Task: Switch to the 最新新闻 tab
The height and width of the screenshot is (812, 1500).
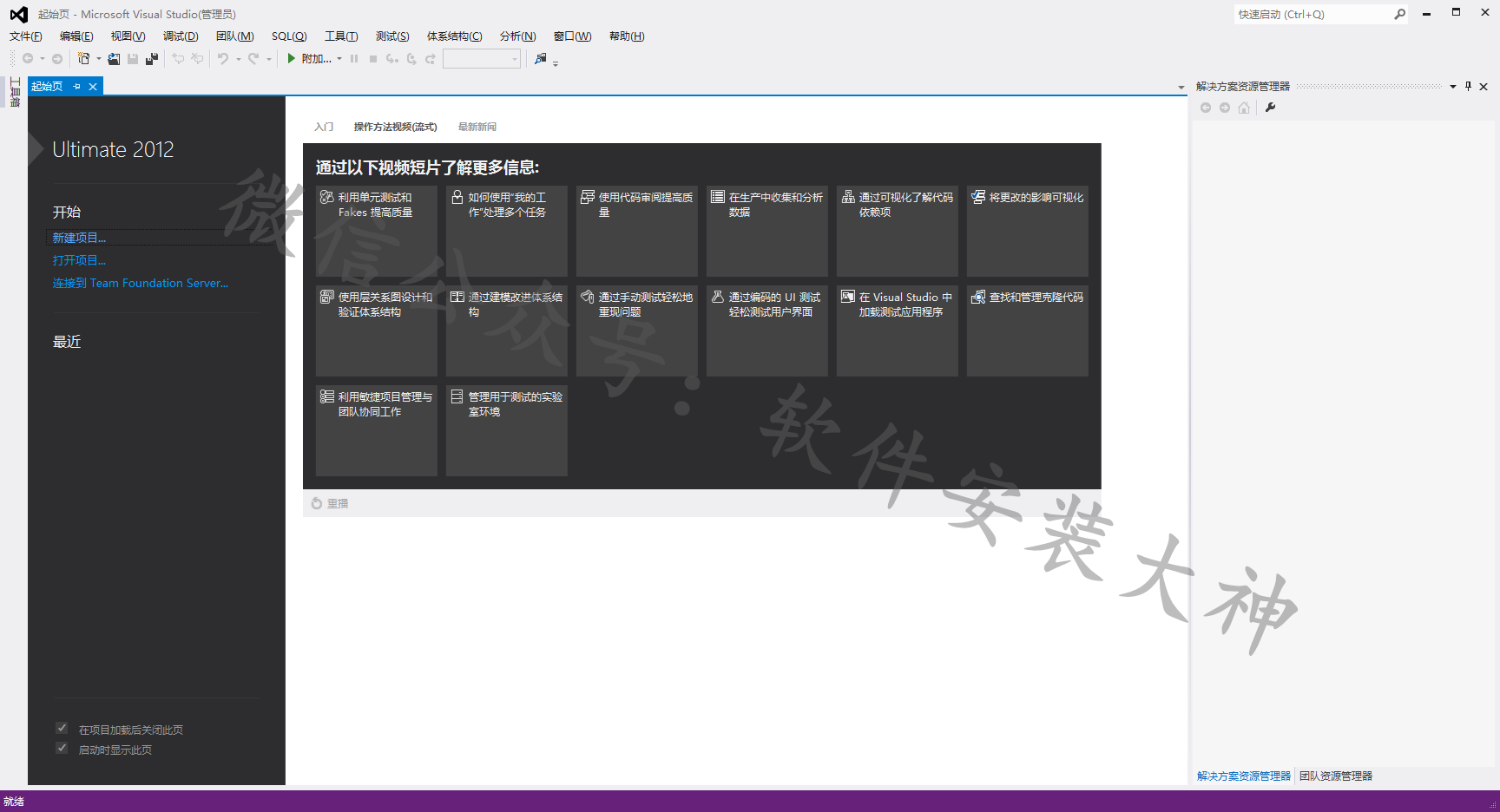Action: click(477, 127)
